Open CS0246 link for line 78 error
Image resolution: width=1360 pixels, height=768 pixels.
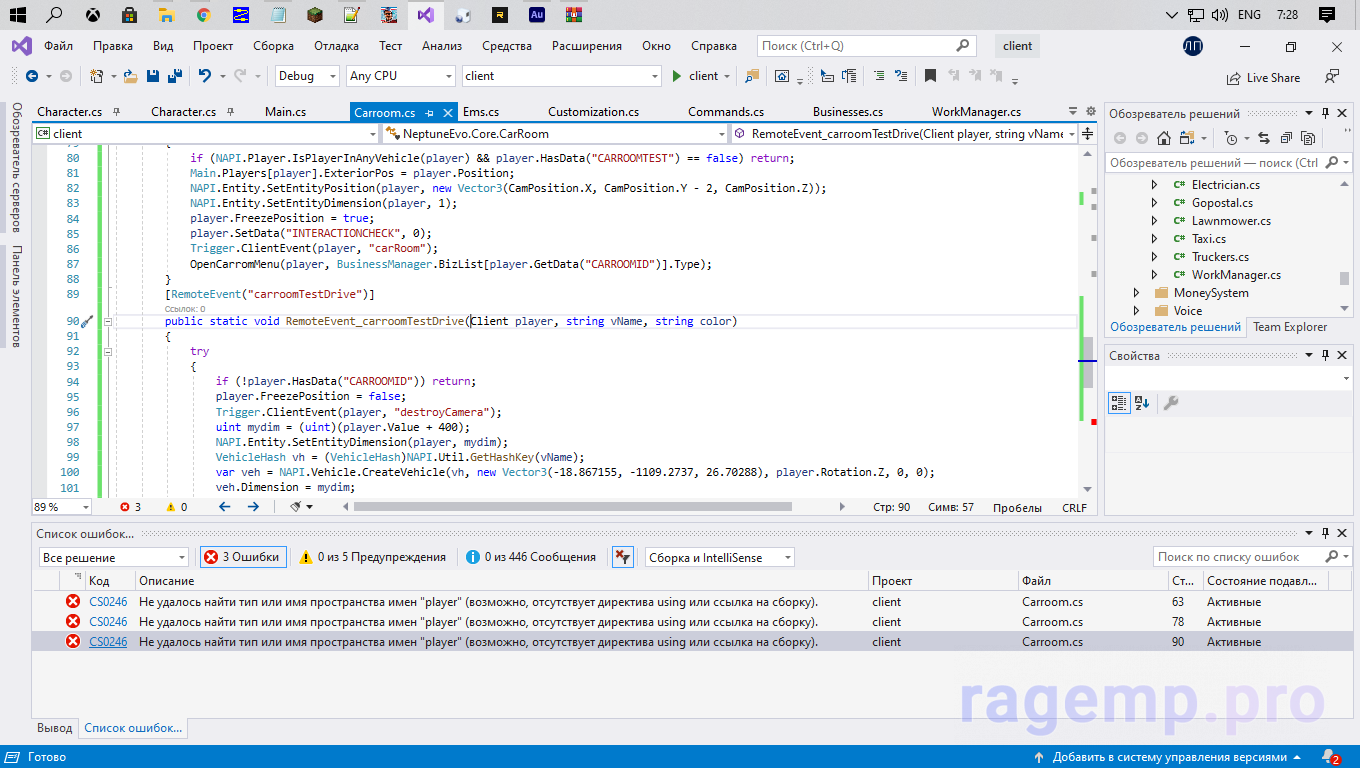pos(108,622)
